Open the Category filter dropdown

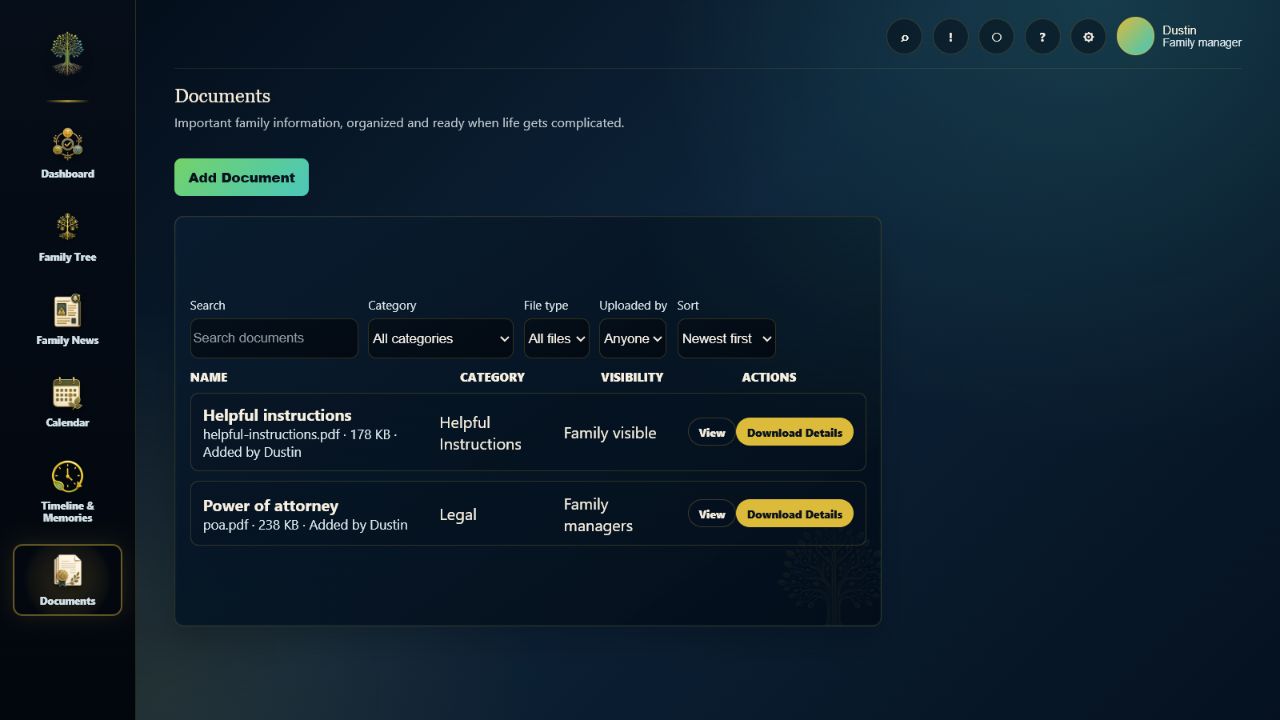440,338
